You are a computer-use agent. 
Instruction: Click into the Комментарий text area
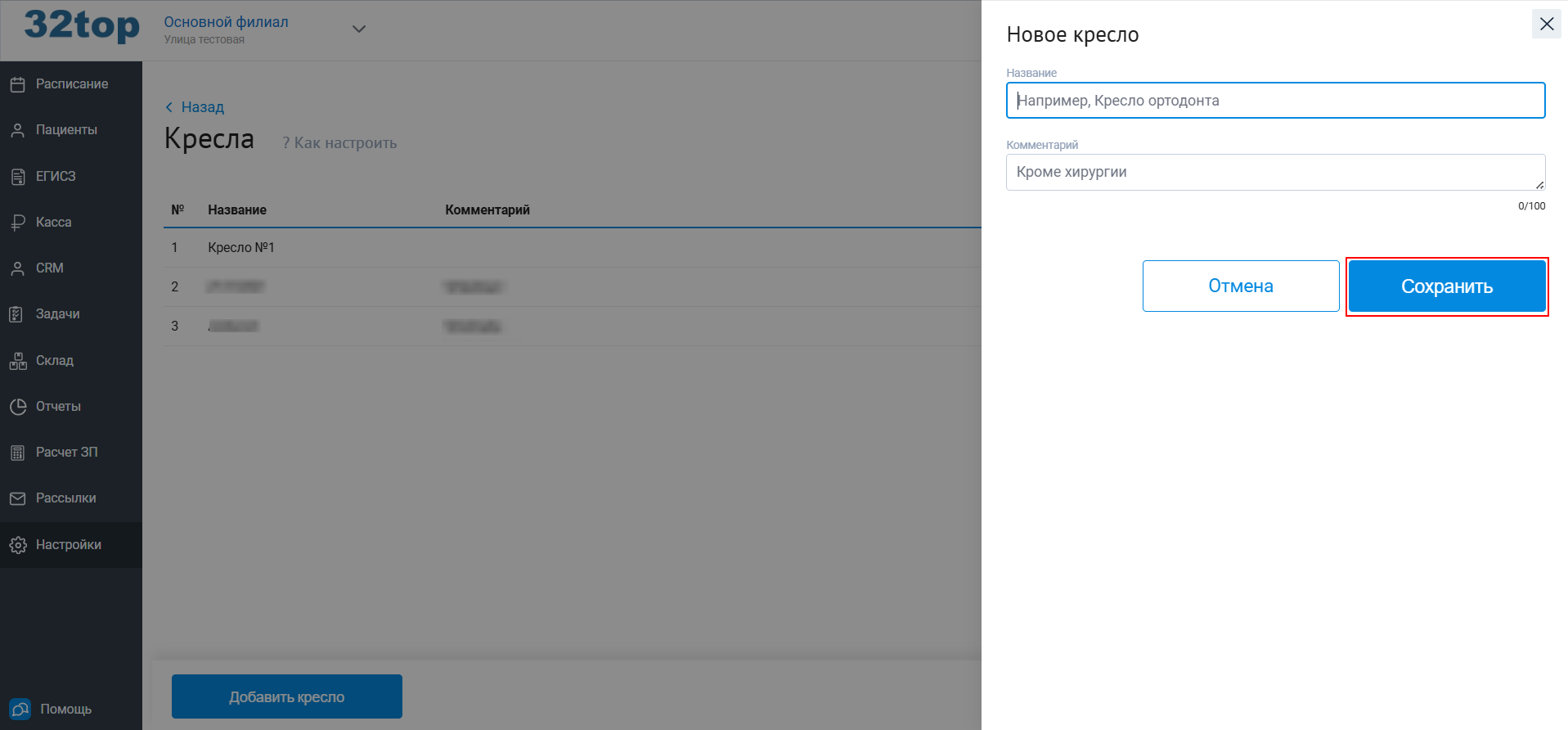coord(1274,173)
